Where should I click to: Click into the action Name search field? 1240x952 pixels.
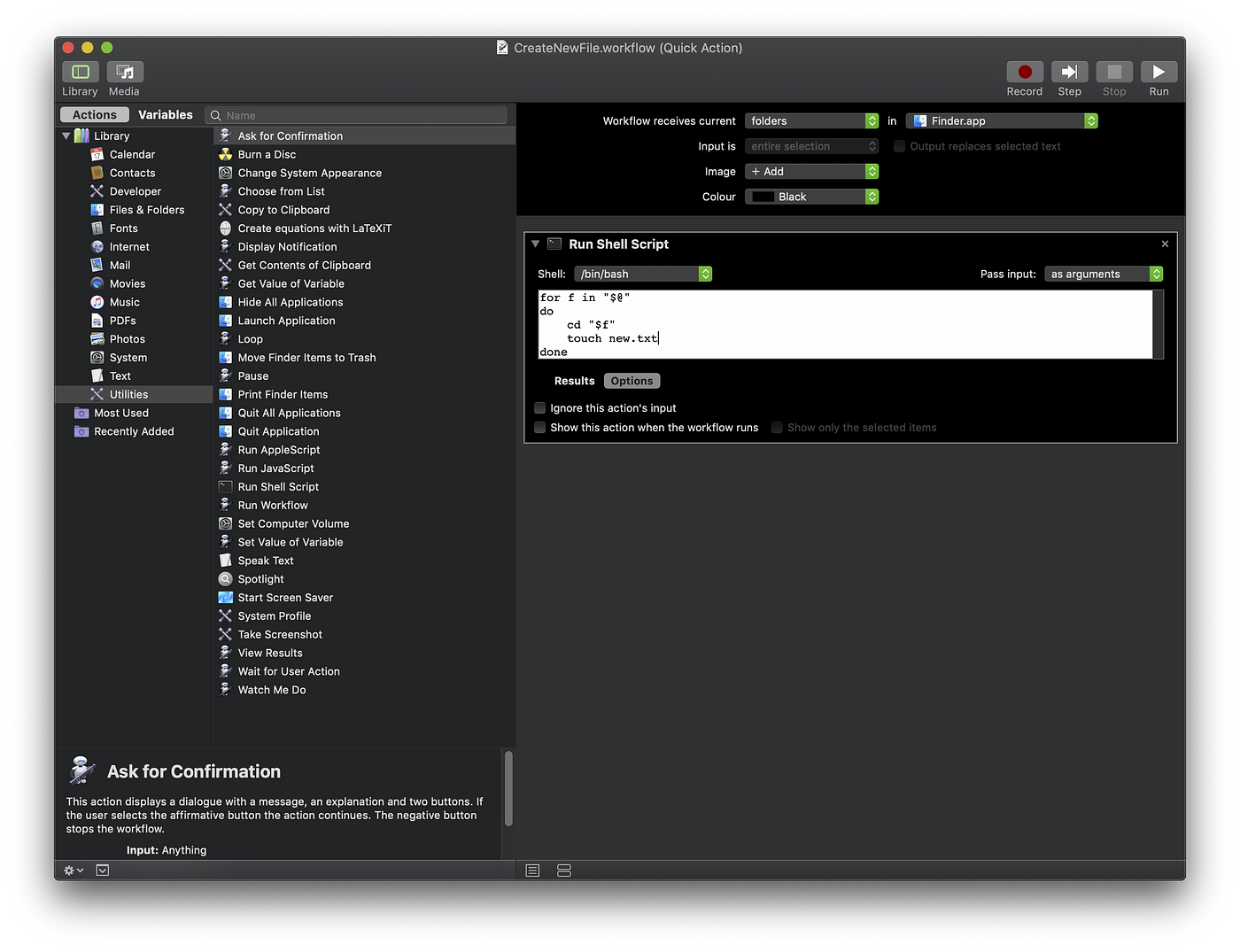[x=356, y=115]
